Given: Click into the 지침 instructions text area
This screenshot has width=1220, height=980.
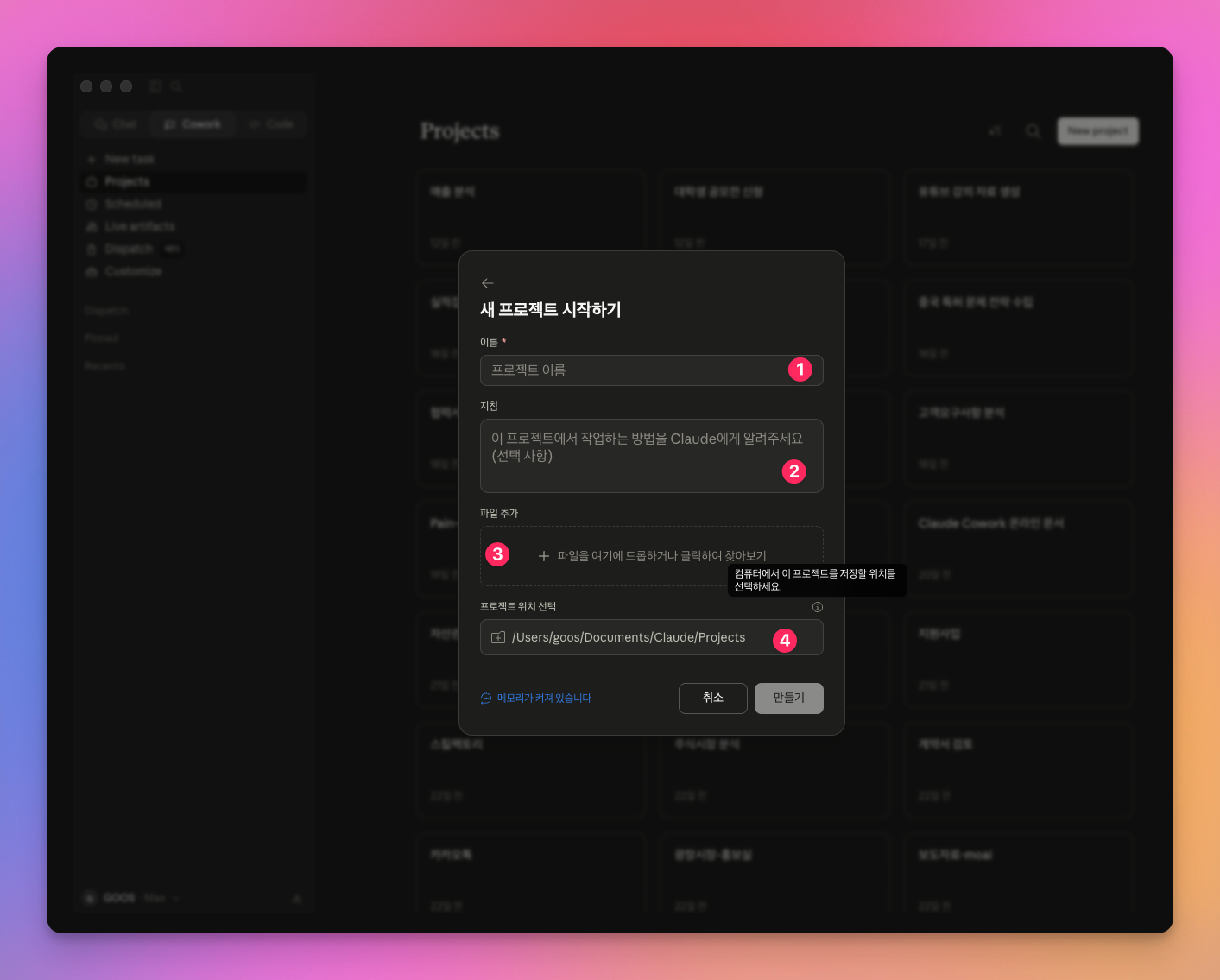Looking at the screenshot, I should pyautogui.click(x=651, y=456).
